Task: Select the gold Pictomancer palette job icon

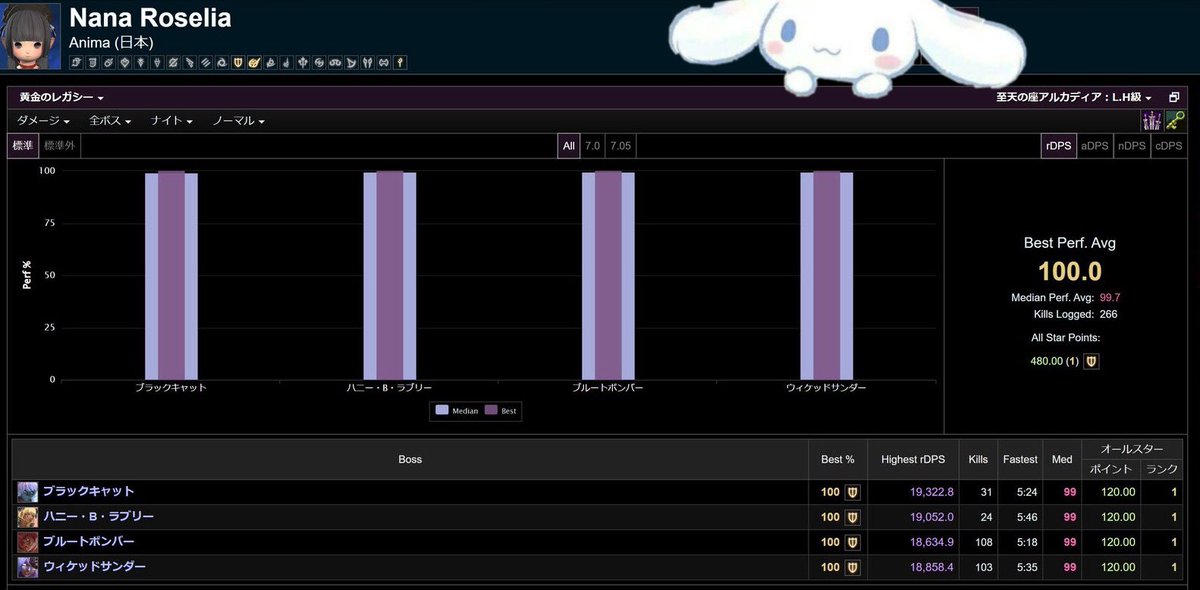Action: [254, 62]
